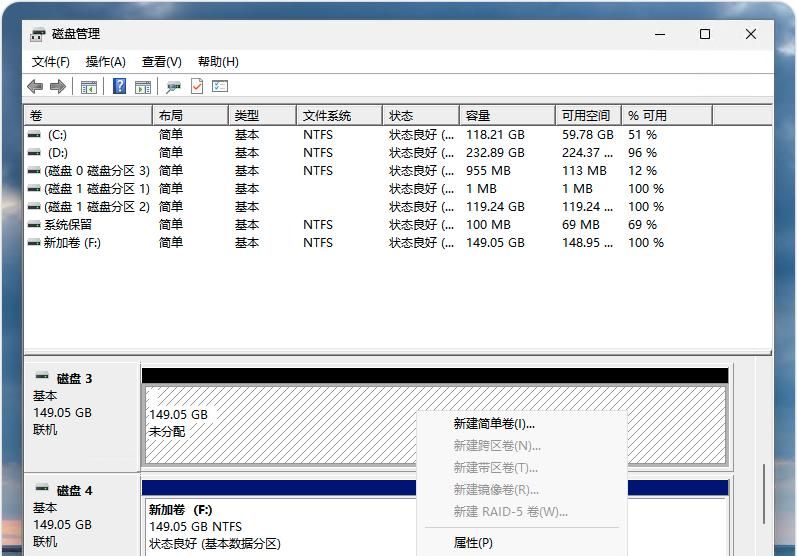797x556 pixels.
Task: Click the vertical scrollbar of the disk pane
Action: pyautogui.click(x=764, y=494)
